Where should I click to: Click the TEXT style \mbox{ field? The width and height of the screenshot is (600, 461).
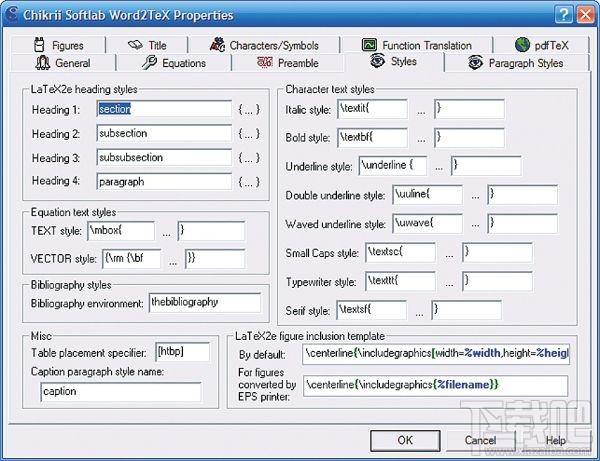click(121, 231)
